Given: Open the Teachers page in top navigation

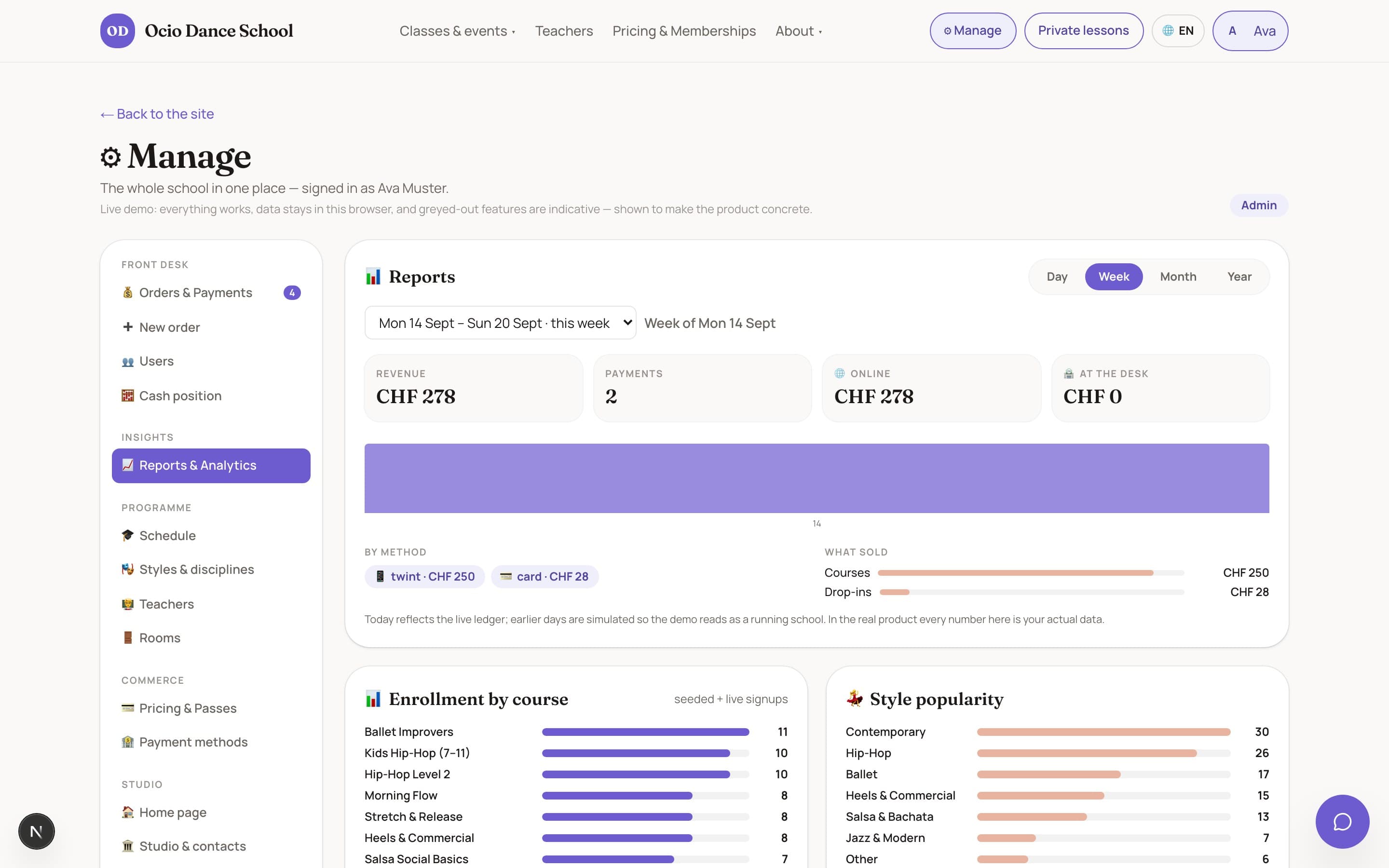Looking at the screenshot, I should point(564,31).
